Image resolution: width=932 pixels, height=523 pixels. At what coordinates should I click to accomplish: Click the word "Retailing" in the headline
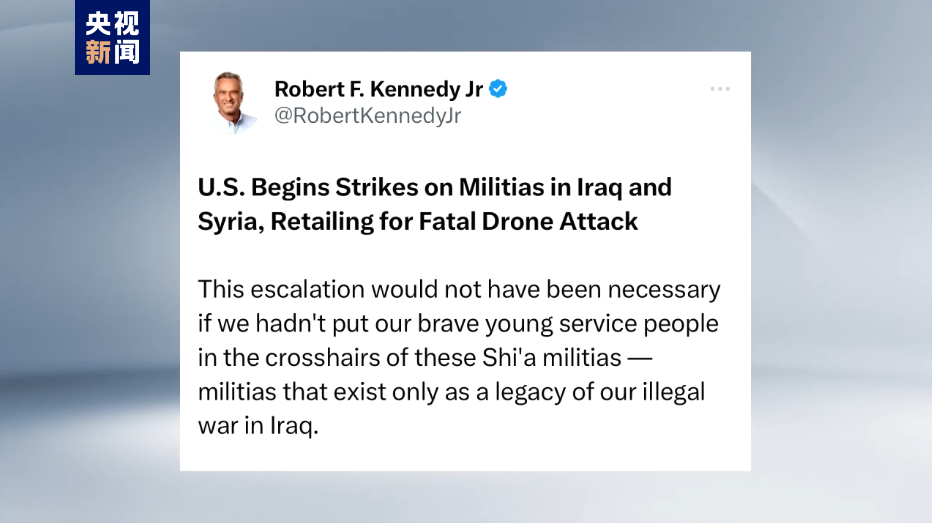pyautogui.click(x=322, y=221)
